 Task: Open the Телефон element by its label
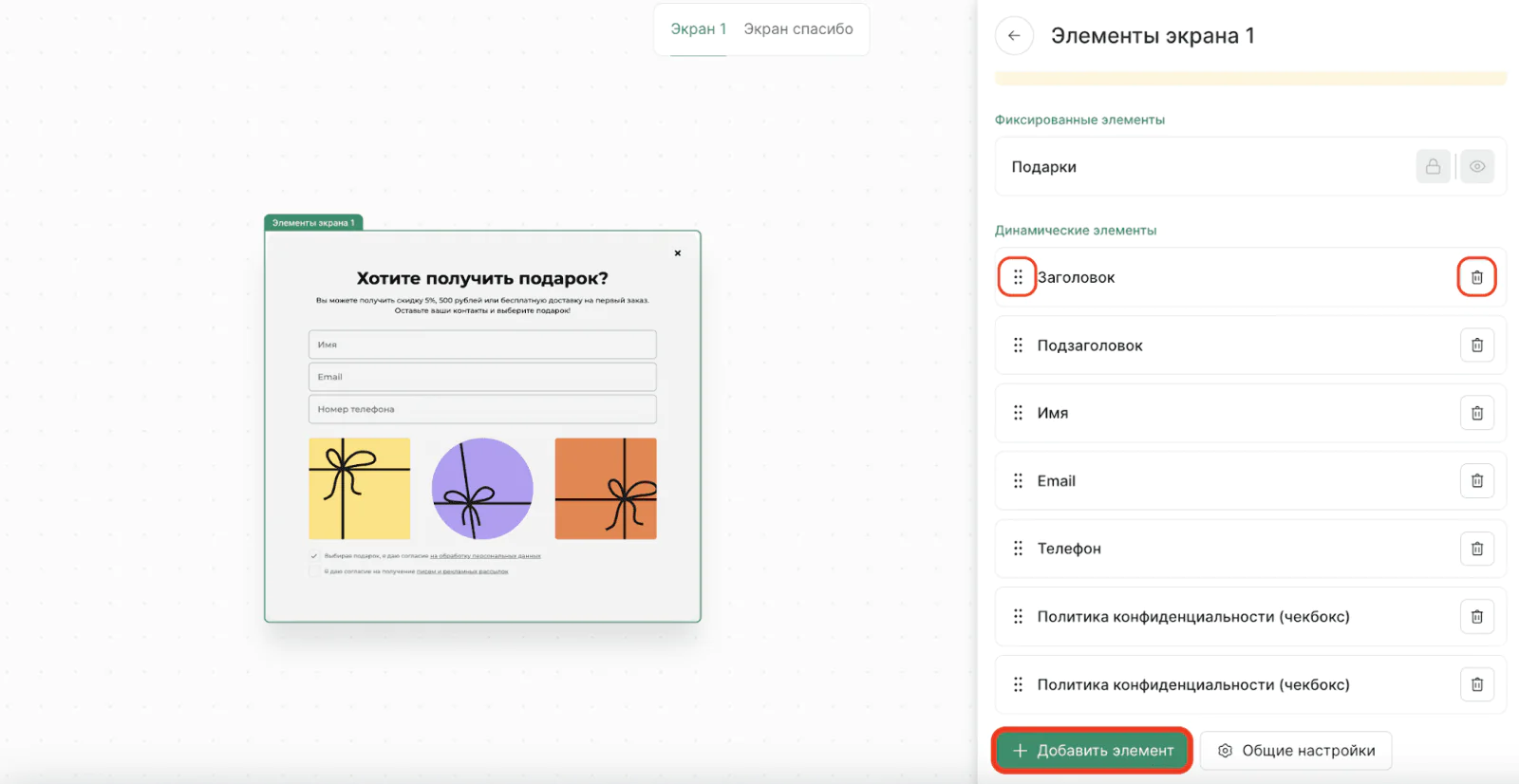(x=1069, y=549)
